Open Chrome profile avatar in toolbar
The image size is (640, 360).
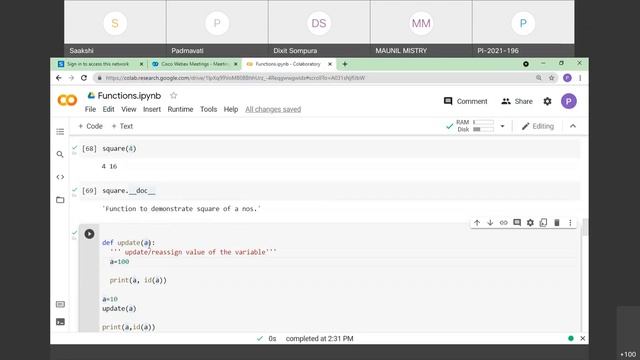[x=567, y=78]
